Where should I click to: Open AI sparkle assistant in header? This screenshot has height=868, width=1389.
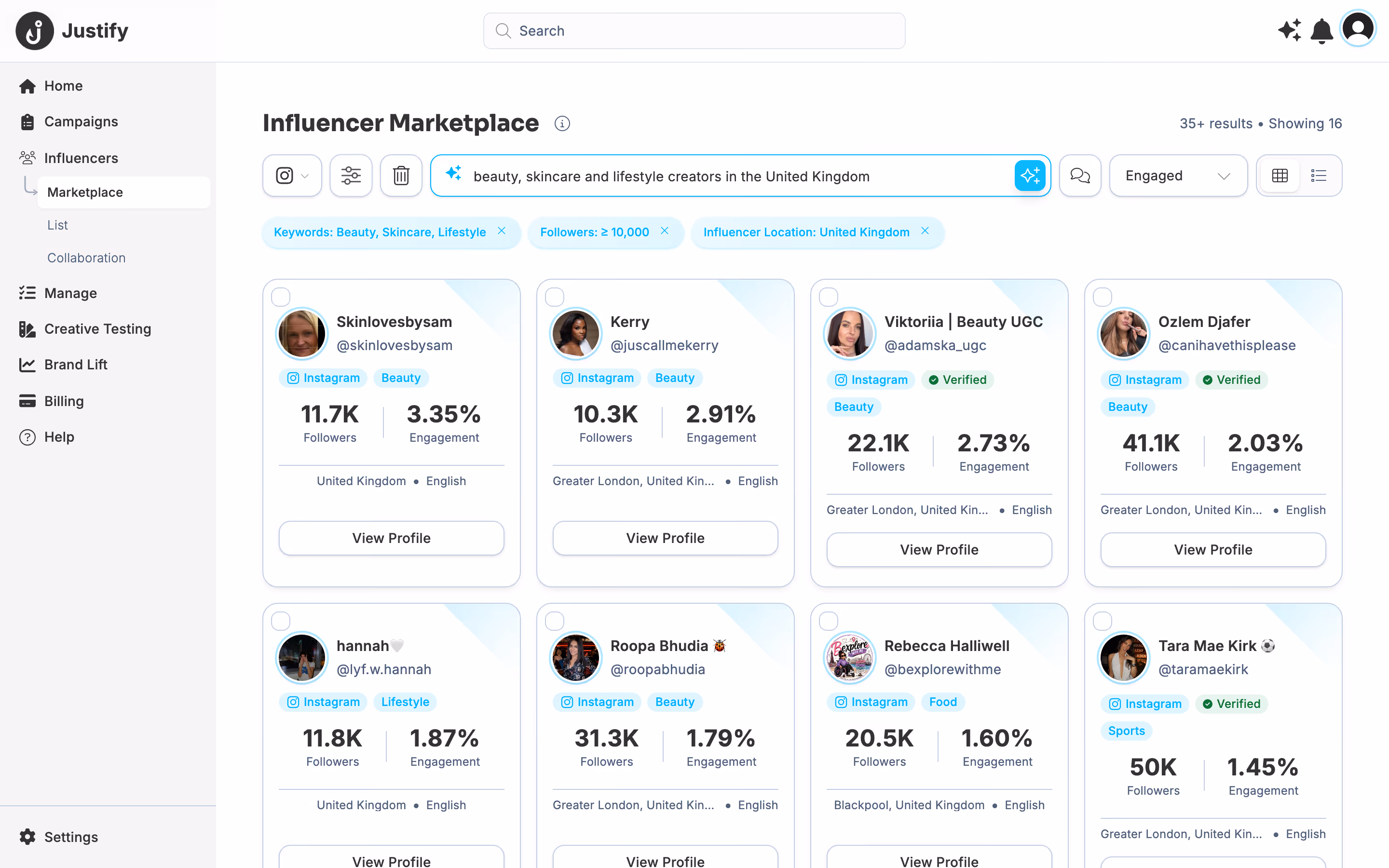click(1289, 30)
